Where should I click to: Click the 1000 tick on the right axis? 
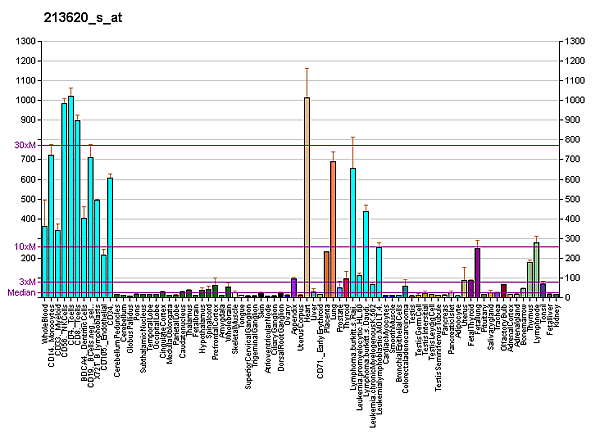(x=576, y=101)
